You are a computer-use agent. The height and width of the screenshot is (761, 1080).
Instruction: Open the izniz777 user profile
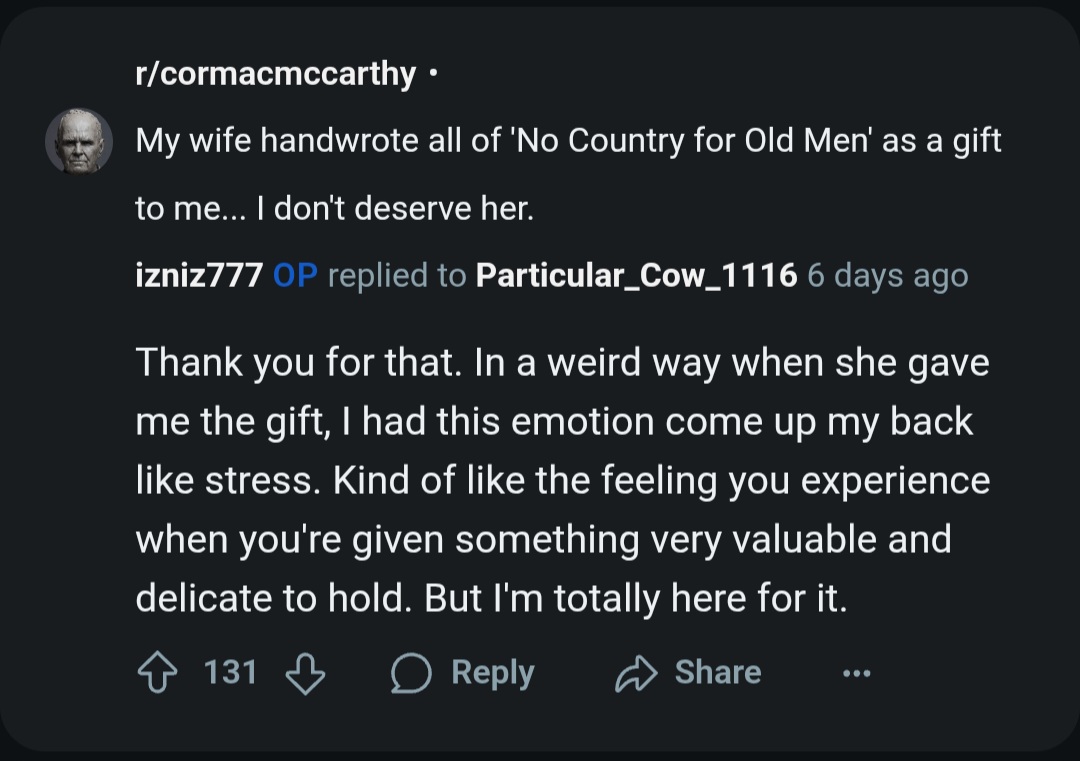198,275
